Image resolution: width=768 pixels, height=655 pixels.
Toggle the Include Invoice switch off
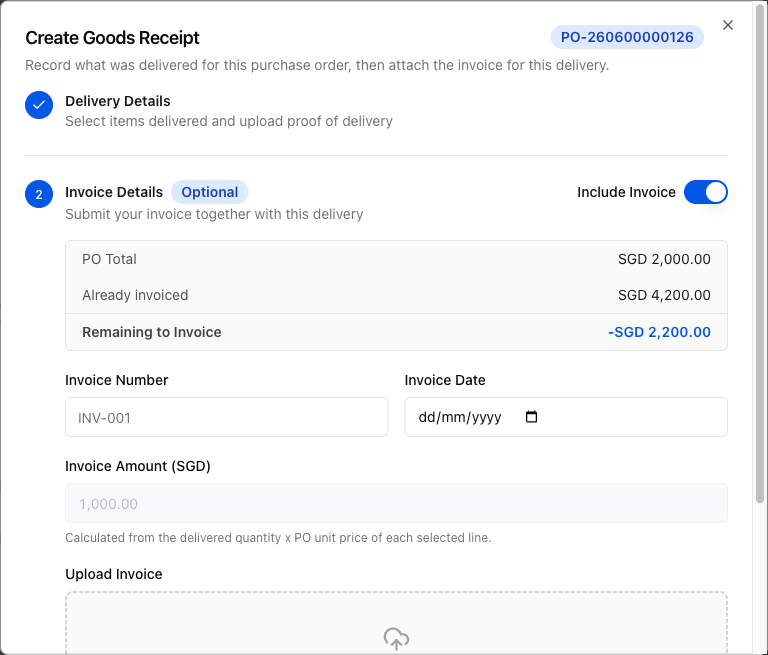(x=706, y=192)
